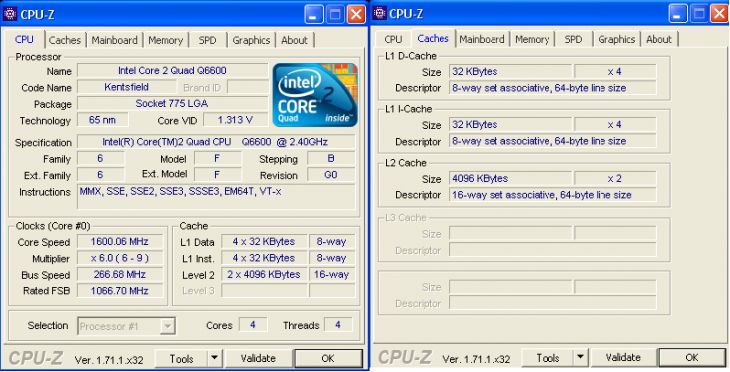
Task: Click the Technology value 65 nm
Action: point(102,120)
